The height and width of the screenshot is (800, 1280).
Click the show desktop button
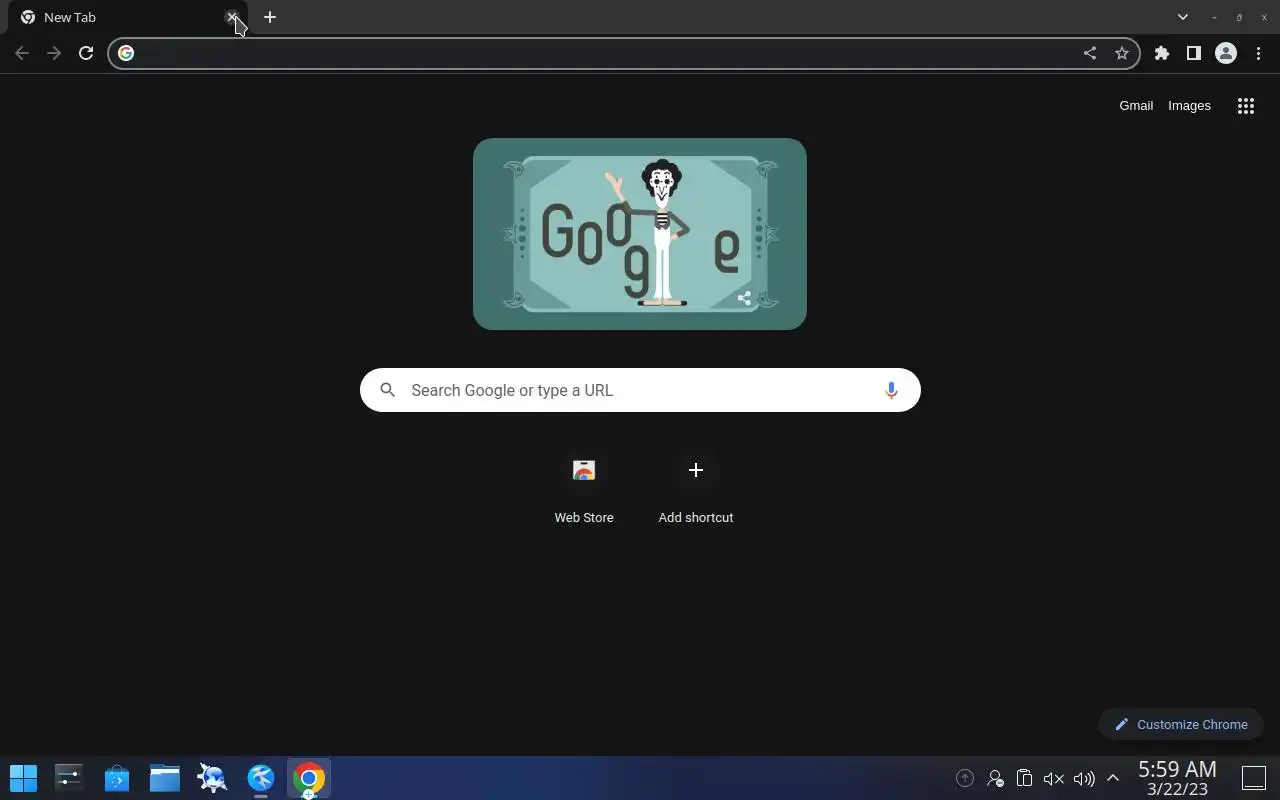tap(1254, 778)
